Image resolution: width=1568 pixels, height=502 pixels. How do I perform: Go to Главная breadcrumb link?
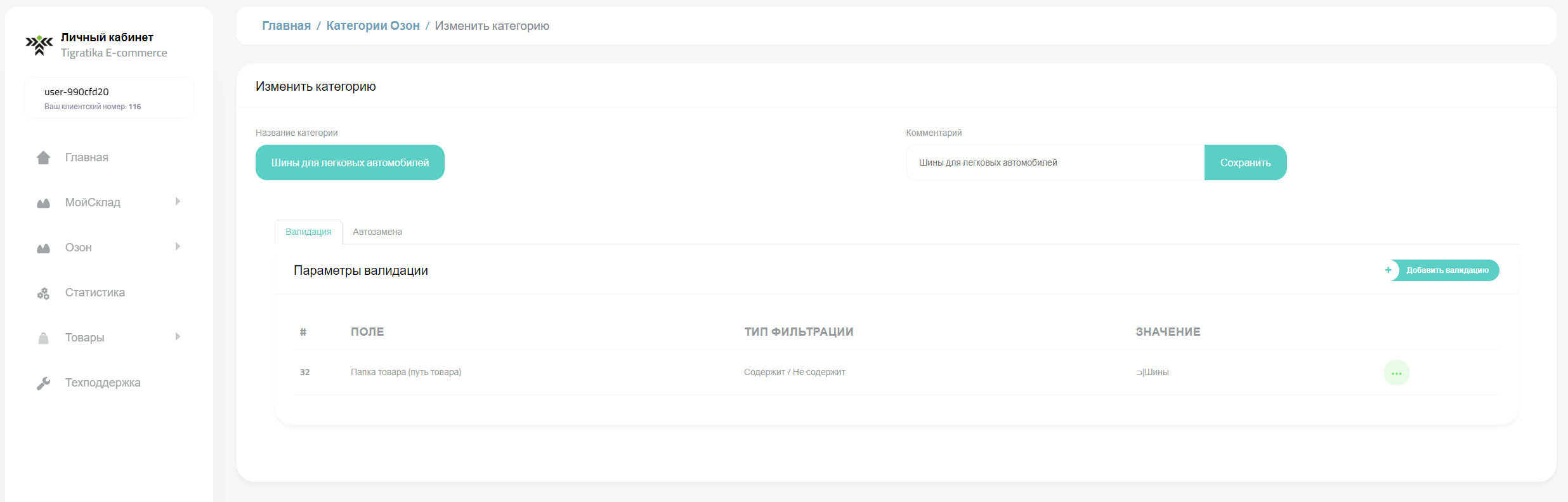(286, 26)
